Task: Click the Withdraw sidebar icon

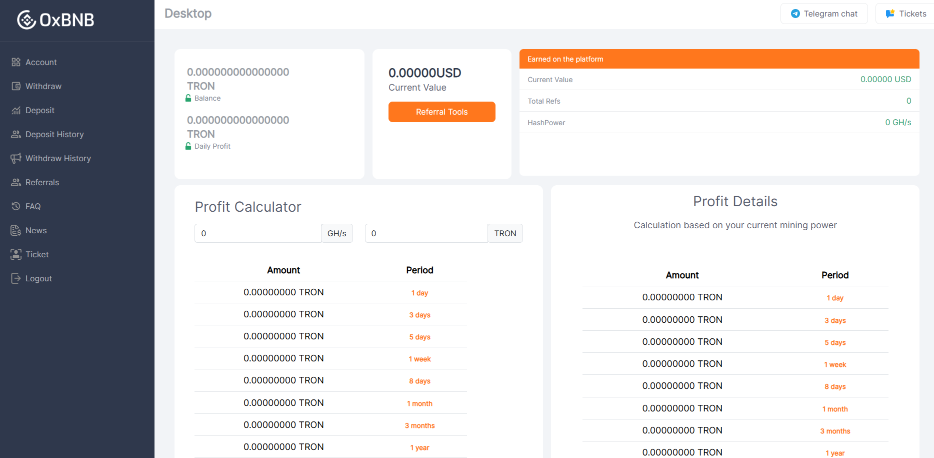Action: pos(16,86)
